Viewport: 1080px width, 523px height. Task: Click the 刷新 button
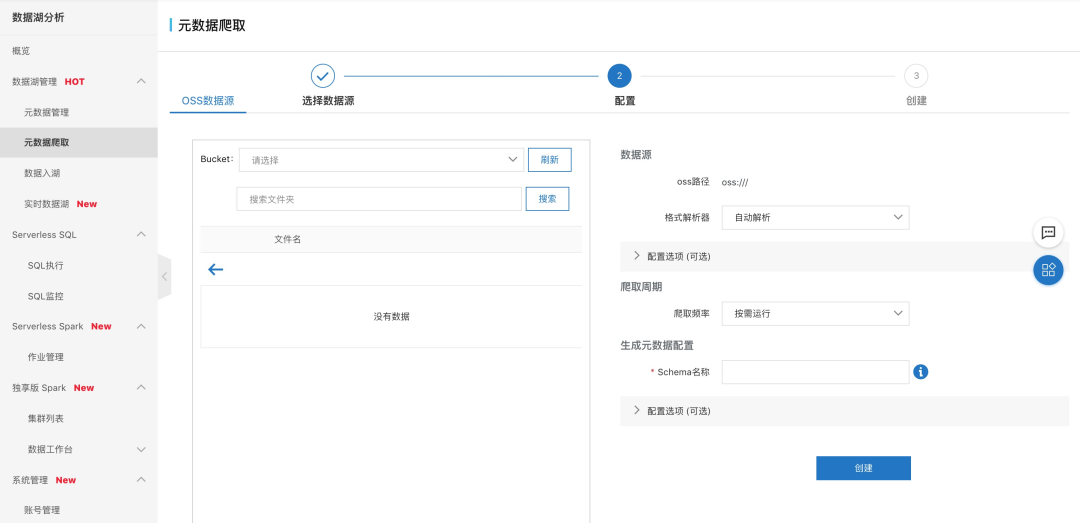coord(549,160)
